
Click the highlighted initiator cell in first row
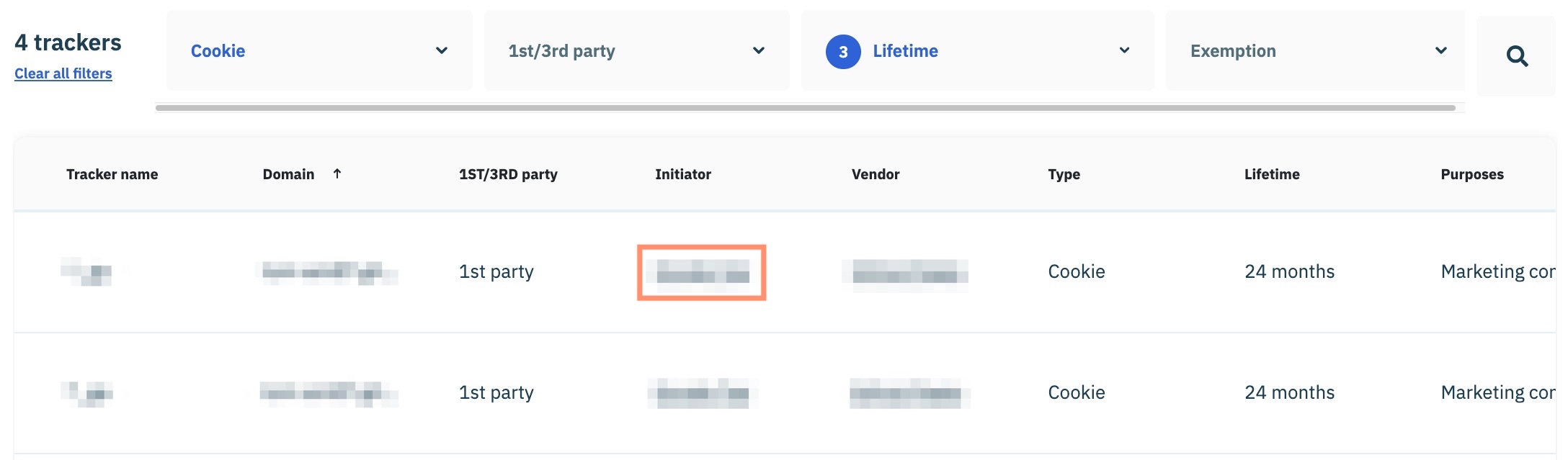[x=701, y=272]
